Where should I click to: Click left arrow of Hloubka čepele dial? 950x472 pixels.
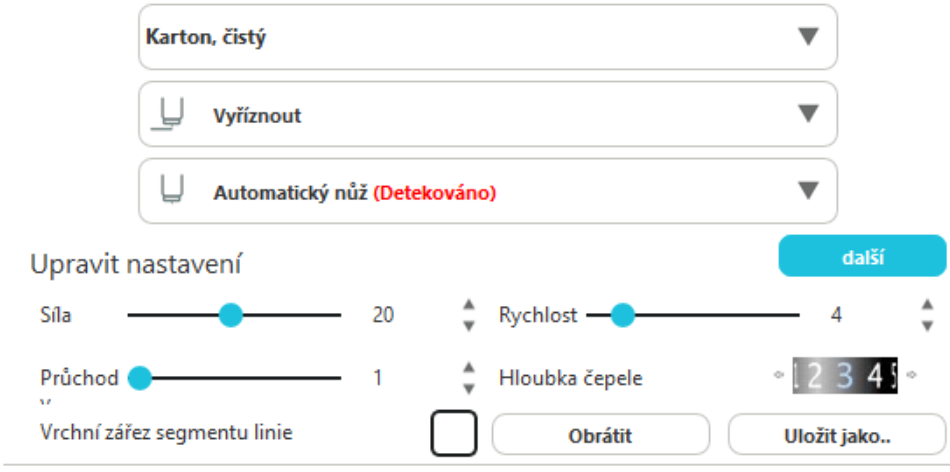[779, 376]
